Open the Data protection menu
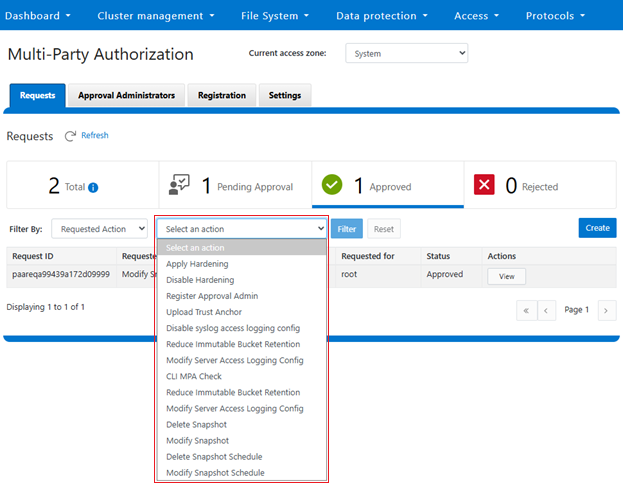623x484 pixels. click(382, 16)
